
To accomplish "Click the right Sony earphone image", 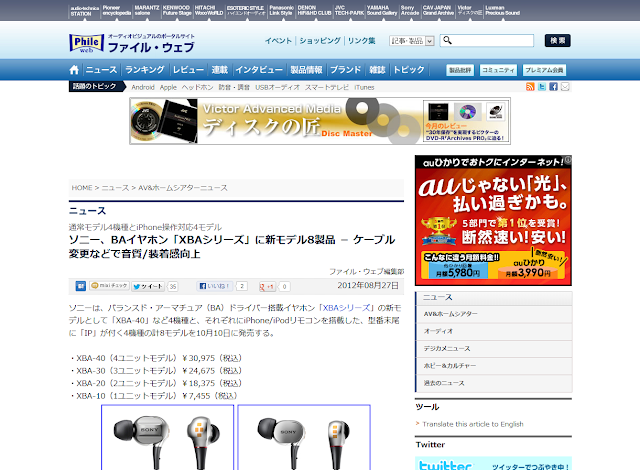I will (304, 437).
